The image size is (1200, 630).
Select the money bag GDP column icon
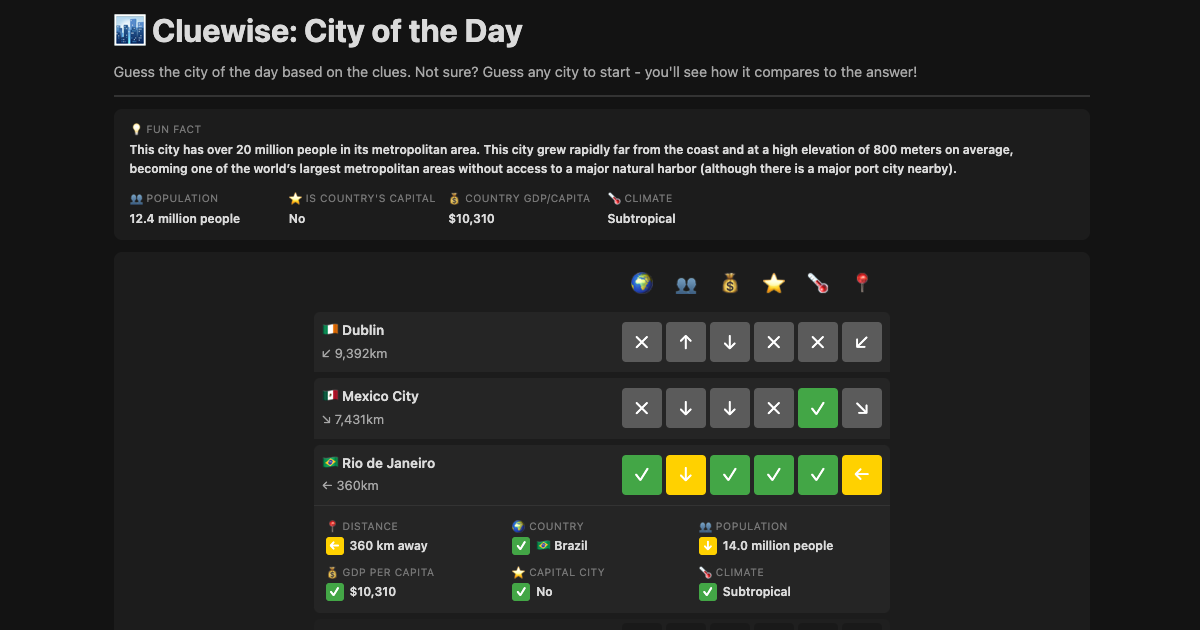coord(729,283)
